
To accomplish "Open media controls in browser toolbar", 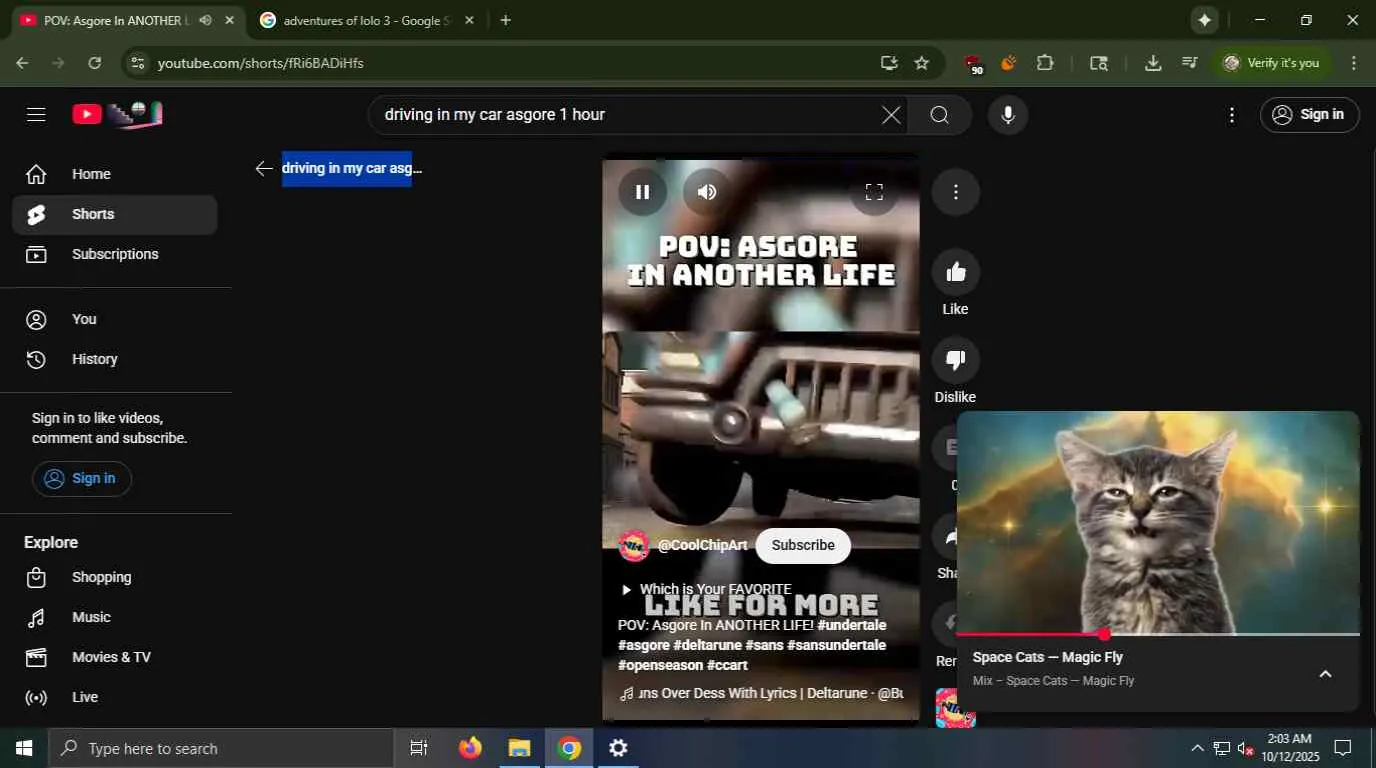I will (1189, 63).
